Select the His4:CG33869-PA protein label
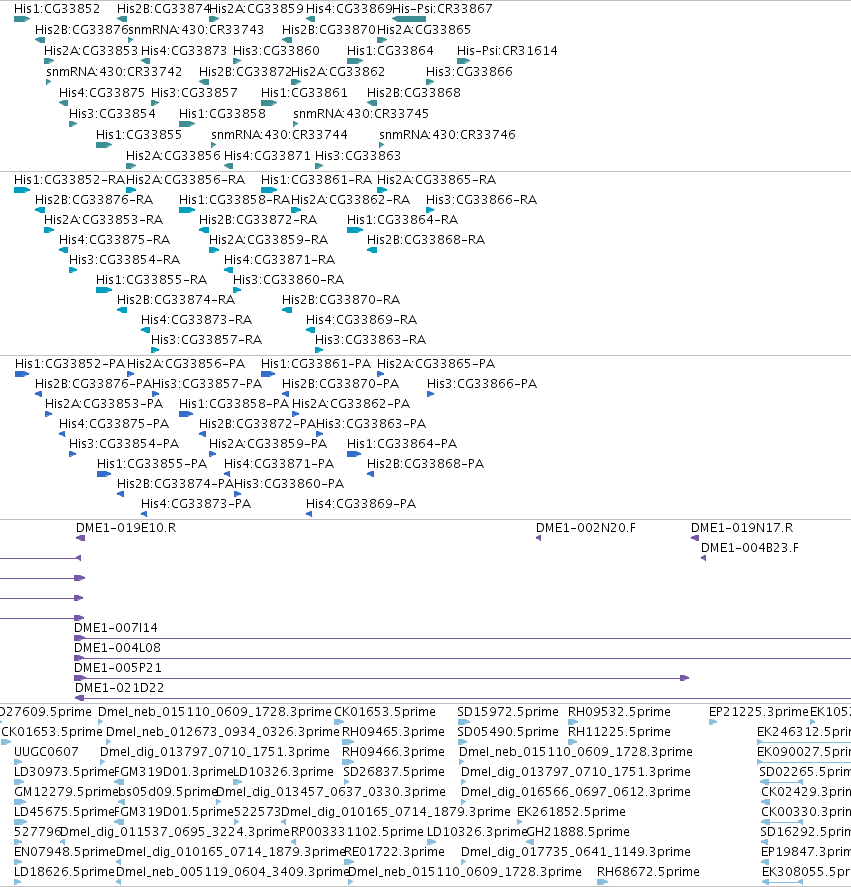 [x=361, y=504]
